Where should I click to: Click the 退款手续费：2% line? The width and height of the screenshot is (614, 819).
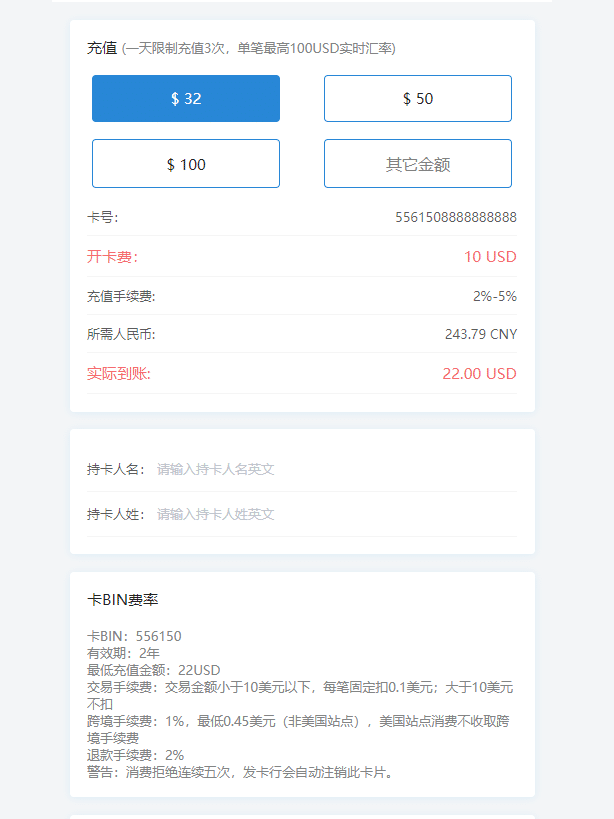(135, 755)
